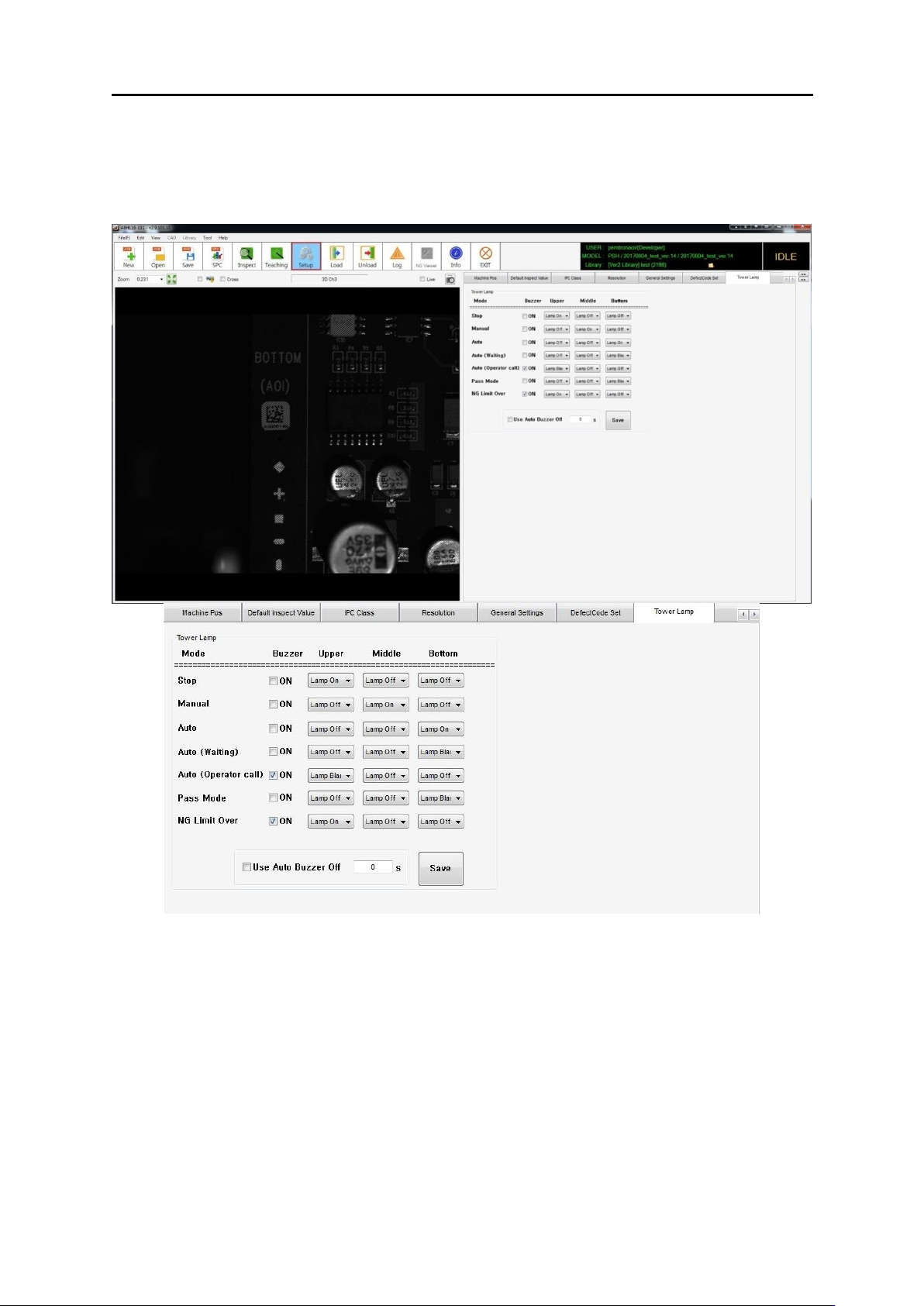924x1306 pixels.
Task: Toggle Pass Mode buzzer checkbox in enlarged panel
Action: [273, 798]
